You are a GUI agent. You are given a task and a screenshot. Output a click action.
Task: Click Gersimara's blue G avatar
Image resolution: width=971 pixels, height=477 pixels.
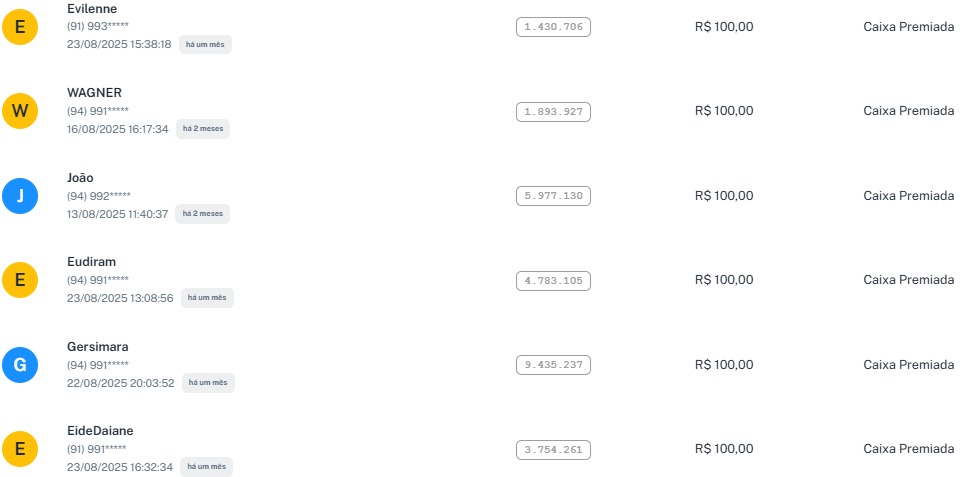[x=20, y=365]
